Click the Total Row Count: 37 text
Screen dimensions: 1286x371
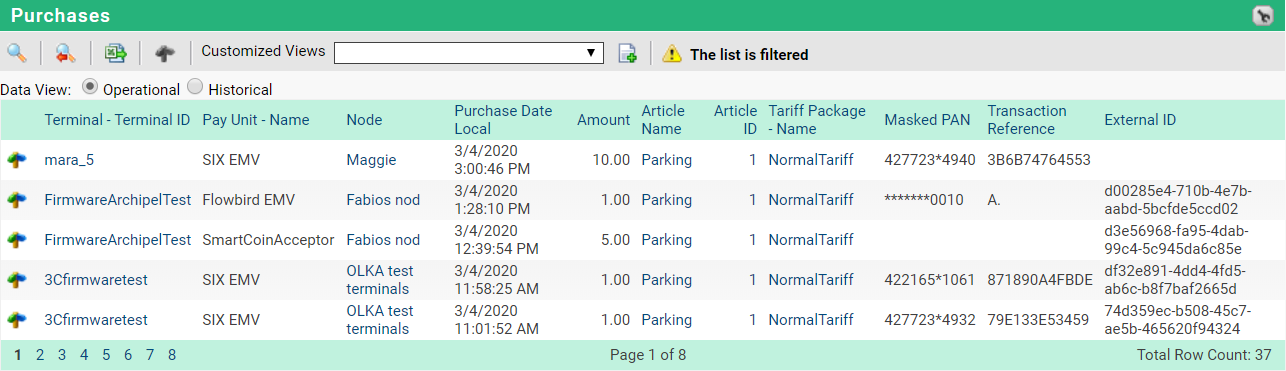pos(1204,355)
